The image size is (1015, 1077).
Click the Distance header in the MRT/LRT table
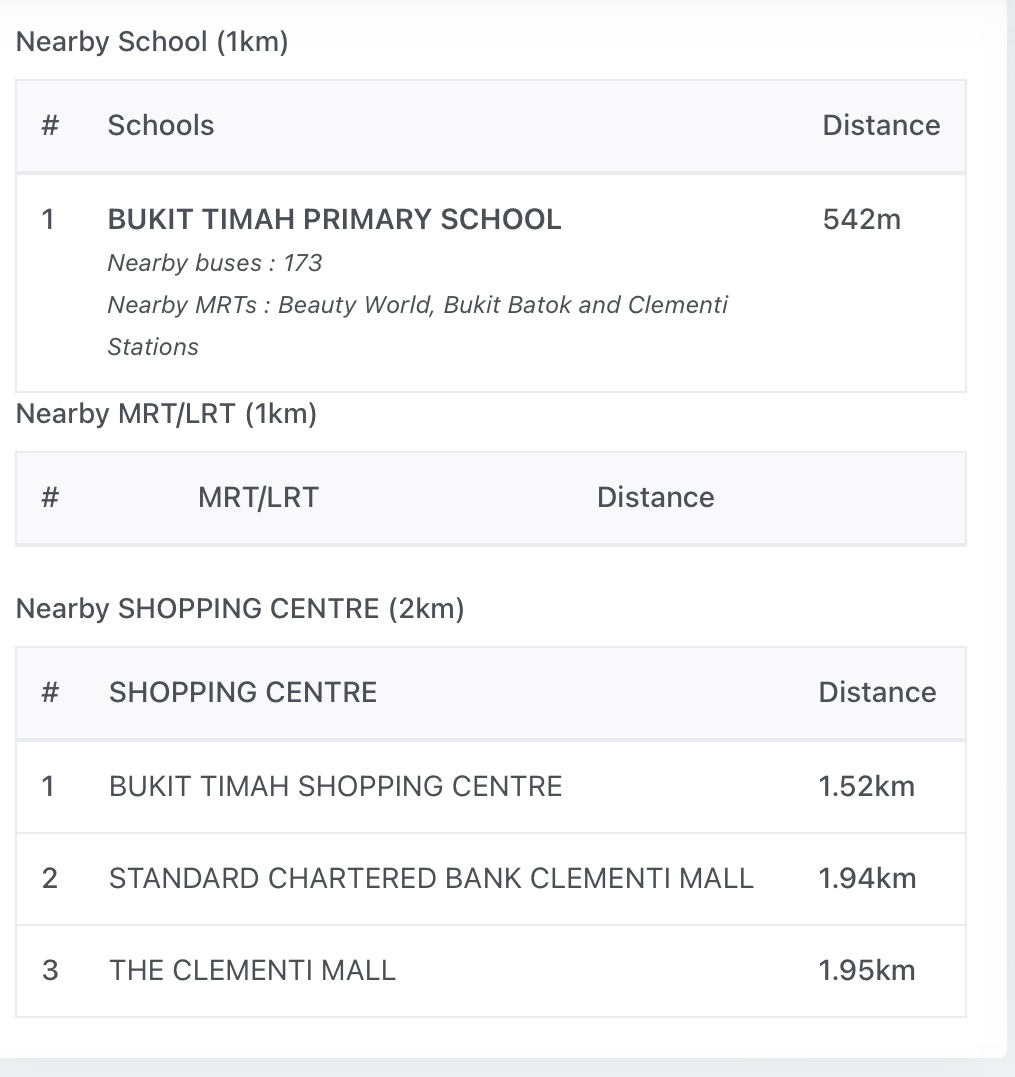(655, 497)
